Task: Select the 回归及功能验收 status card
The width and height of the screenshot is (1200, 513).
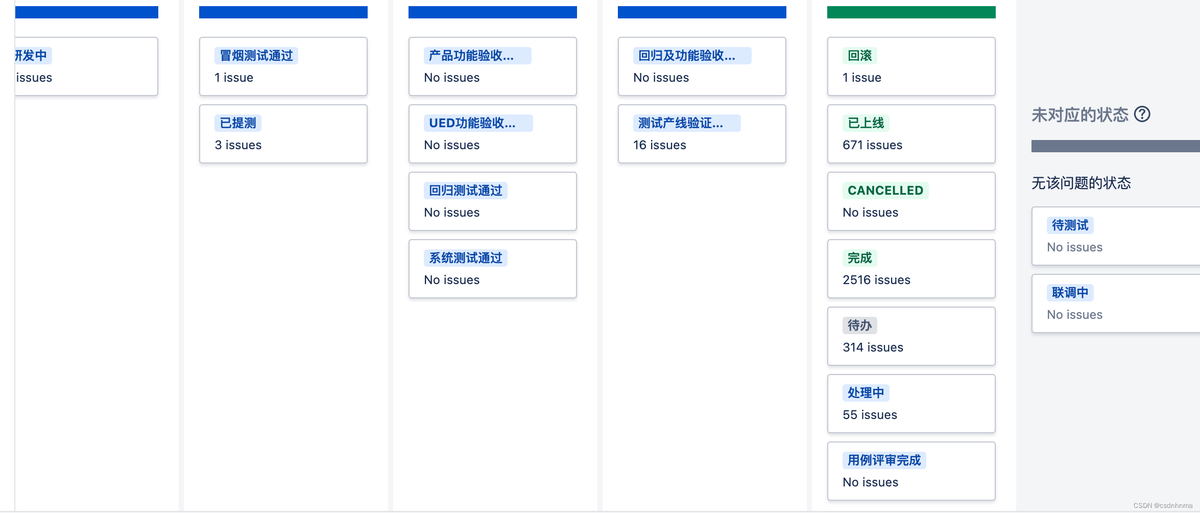Action: pyautogui.click(x=702, y=66)
